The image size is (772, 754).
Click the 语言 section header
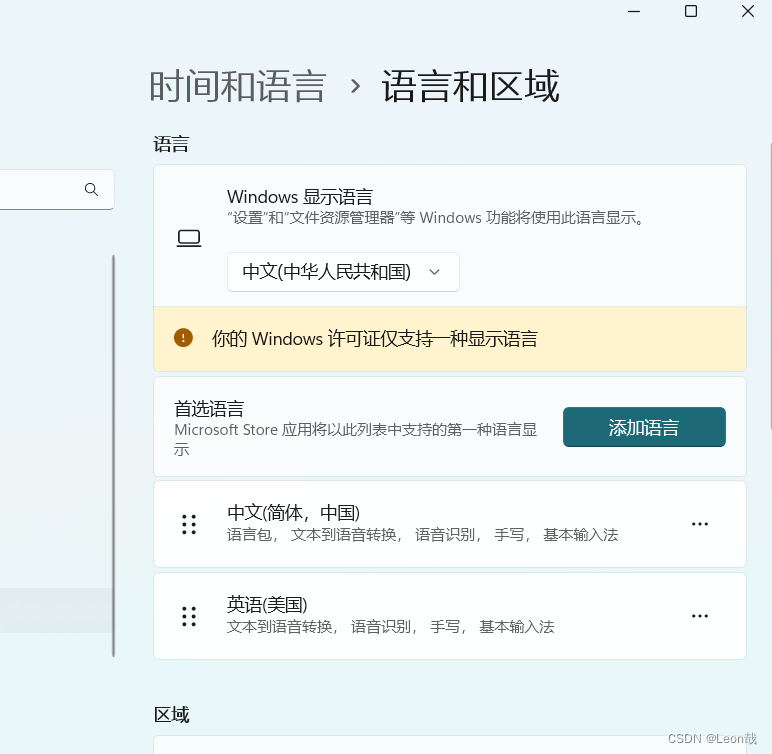[x=171, y=144]
